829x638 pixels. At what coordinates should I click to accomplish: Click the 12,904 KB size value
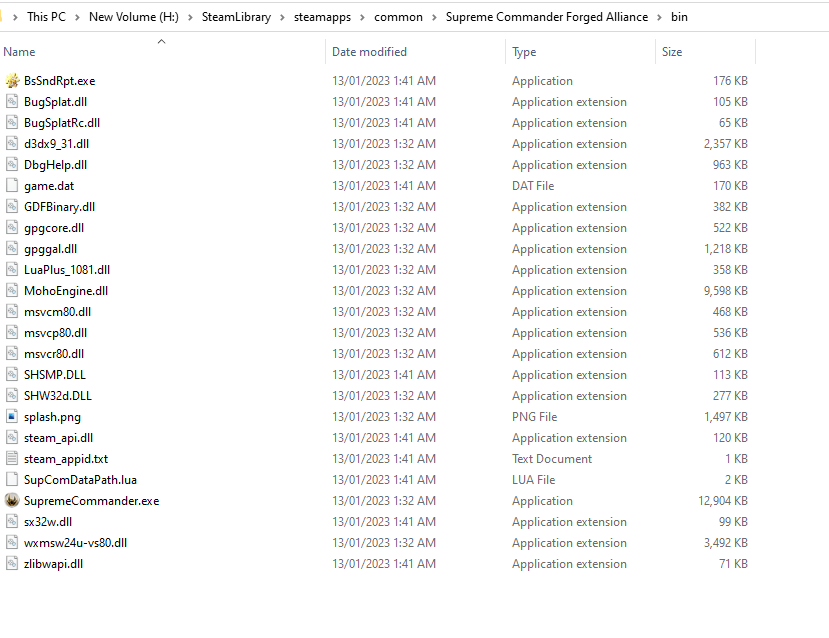pos(723,501)
